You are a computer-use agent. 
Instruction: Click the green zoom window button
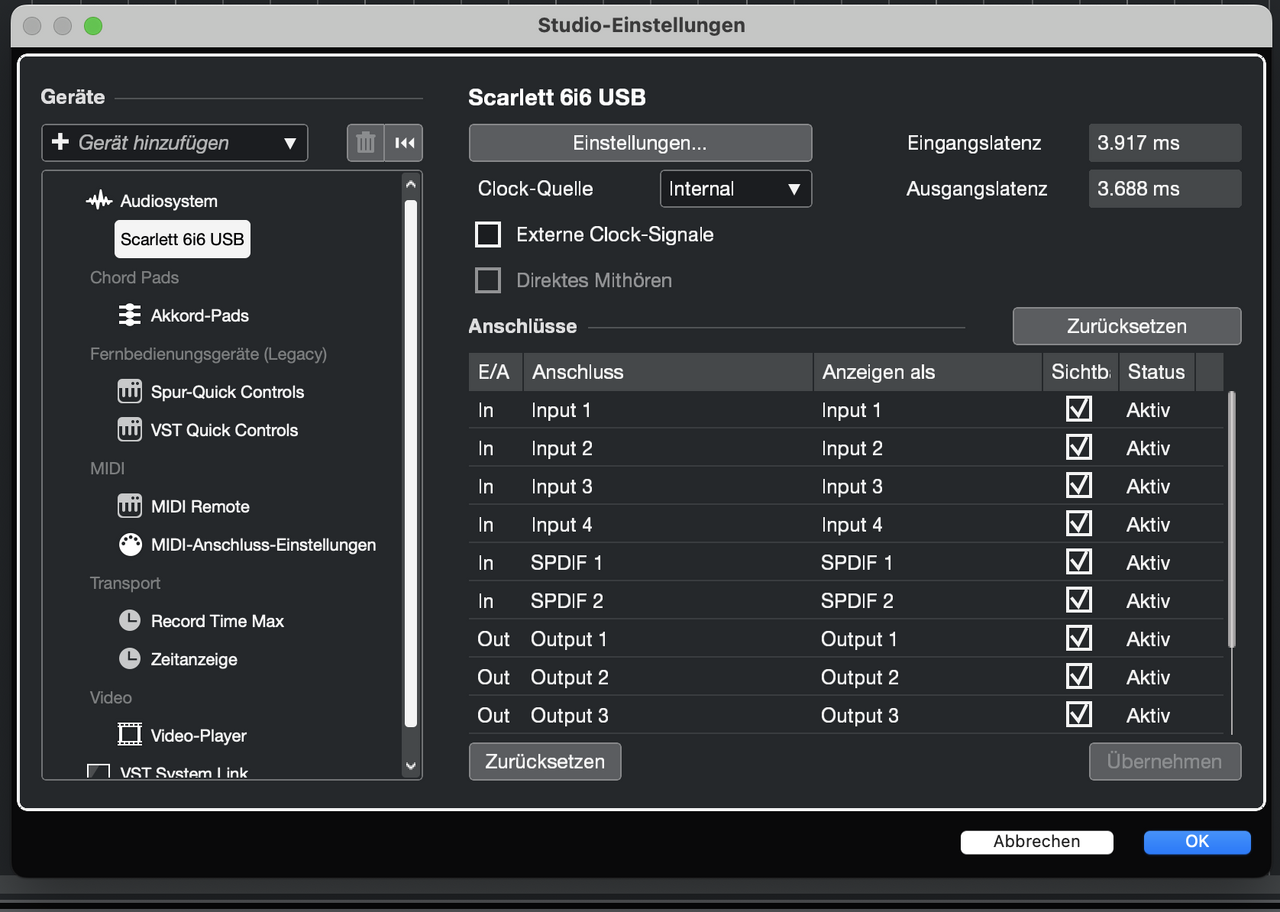pyautogui.click(x=93, y=25)
